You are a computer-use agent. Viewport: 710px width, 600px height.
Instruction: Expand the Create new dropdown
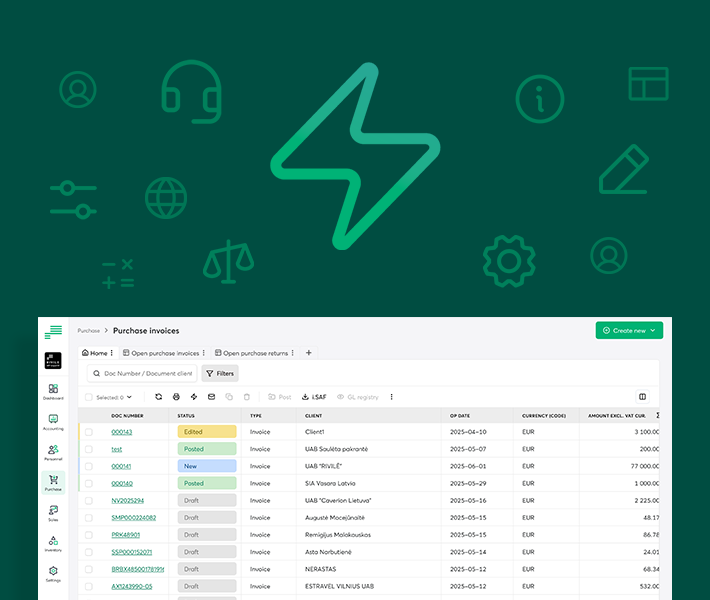[629, 330]
